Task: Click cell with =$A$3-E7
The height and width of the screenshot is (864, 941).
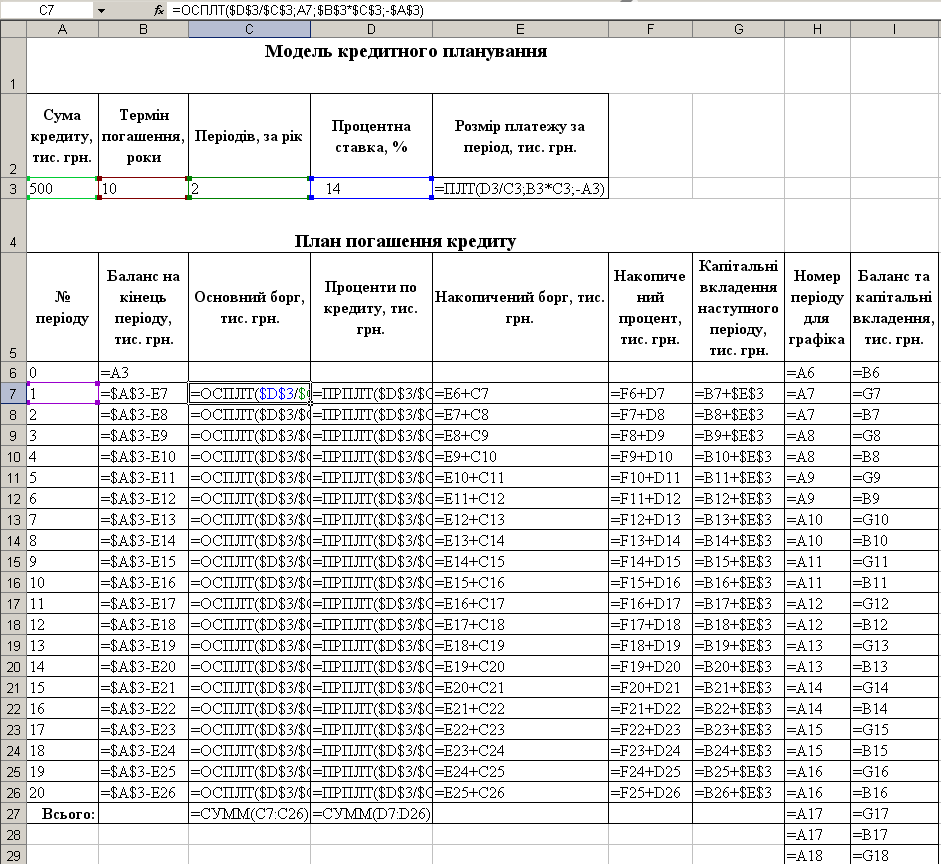Action: [x=143, y=394]
